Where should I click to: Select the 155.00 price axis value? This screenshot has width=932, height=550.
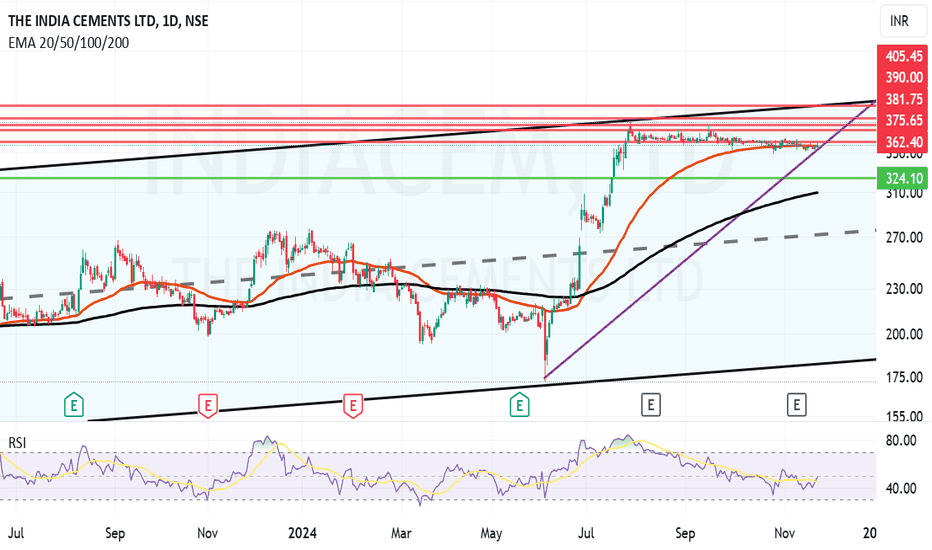[x=904, y=416]
